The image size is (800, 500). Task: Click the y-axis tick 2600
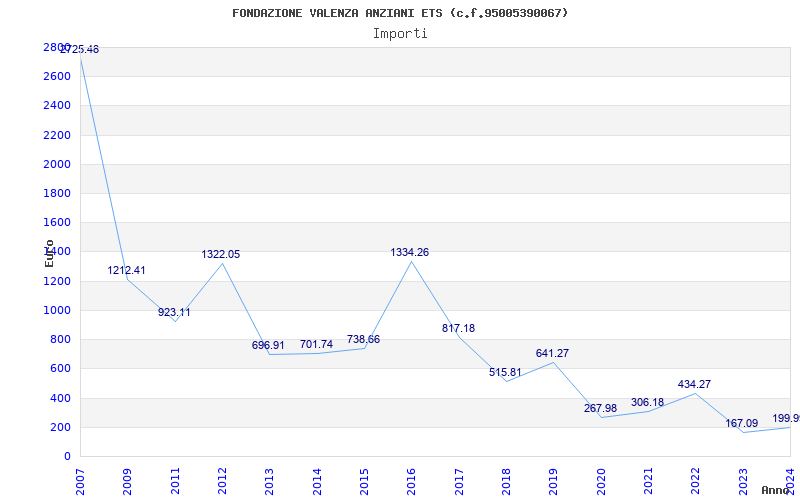(x=57, y=77)
